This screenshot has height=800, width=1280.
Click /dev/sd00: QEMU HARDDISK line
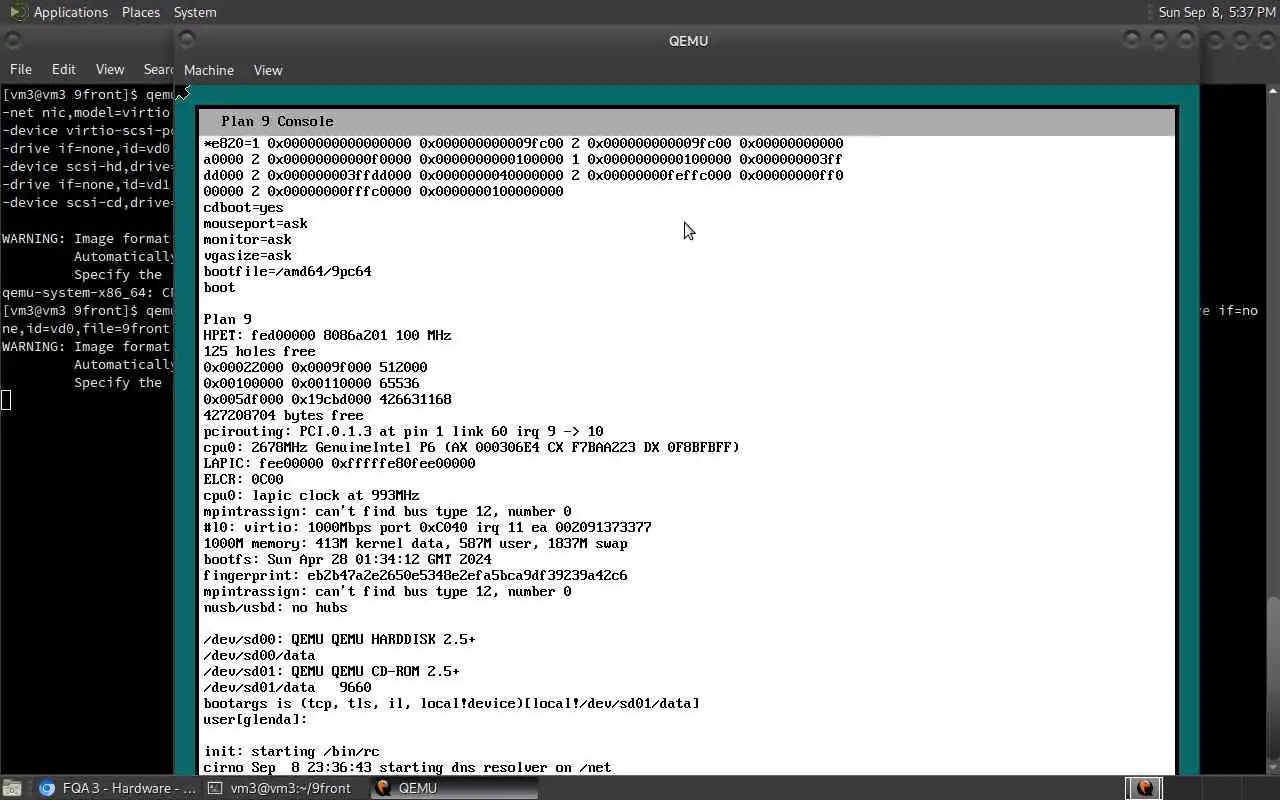point(339,639)
